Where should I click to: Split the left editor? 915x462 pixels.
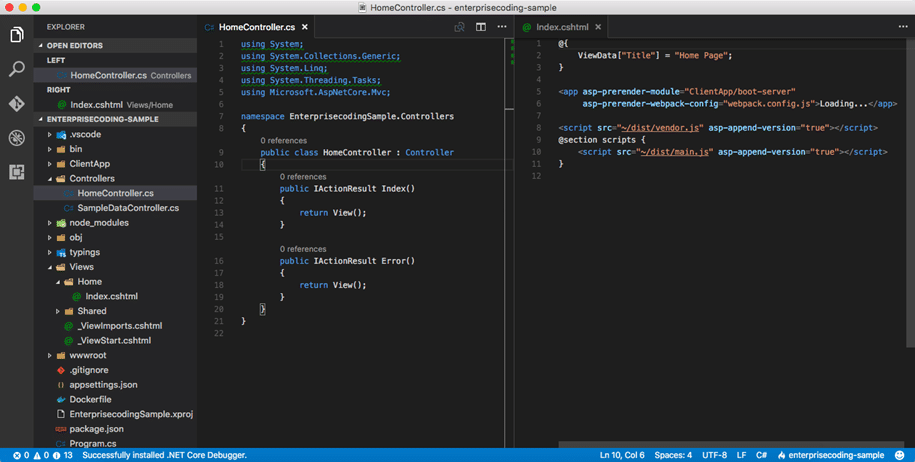[481, 27]
